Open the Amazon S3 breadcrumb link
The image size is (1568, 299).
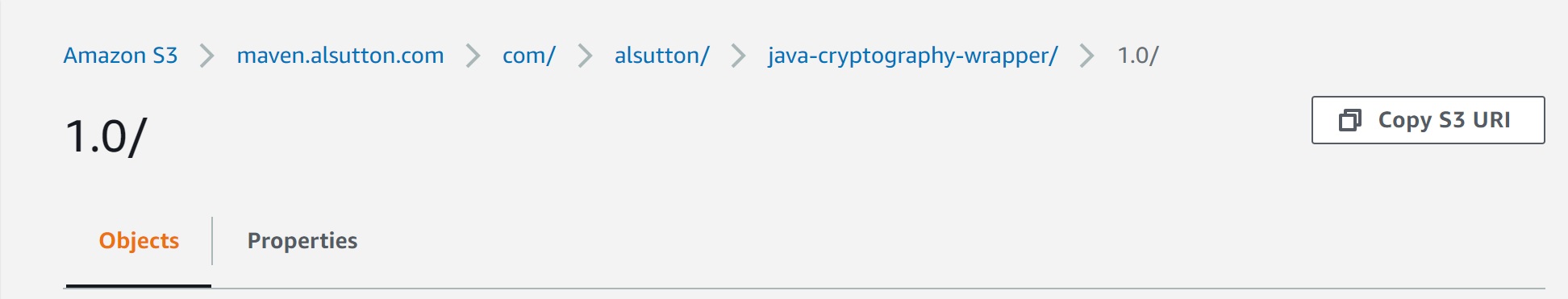click(120, 56)
